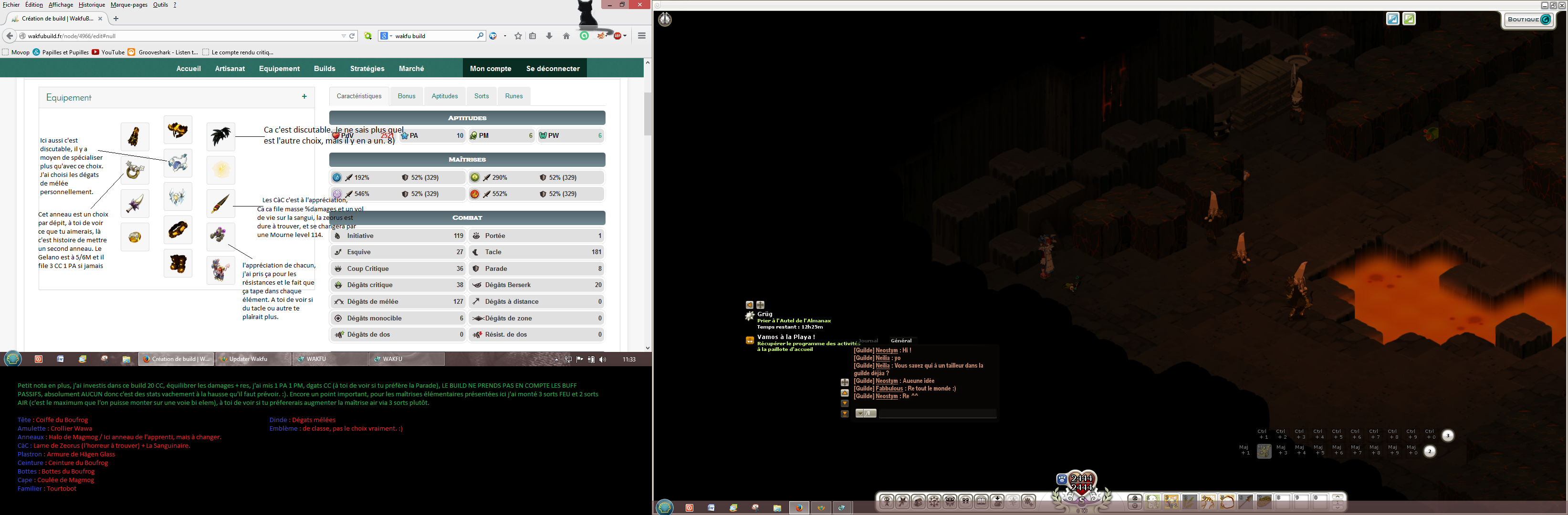
Task: Click the golden ring with star equipment slot
Action: pos(135,170)
